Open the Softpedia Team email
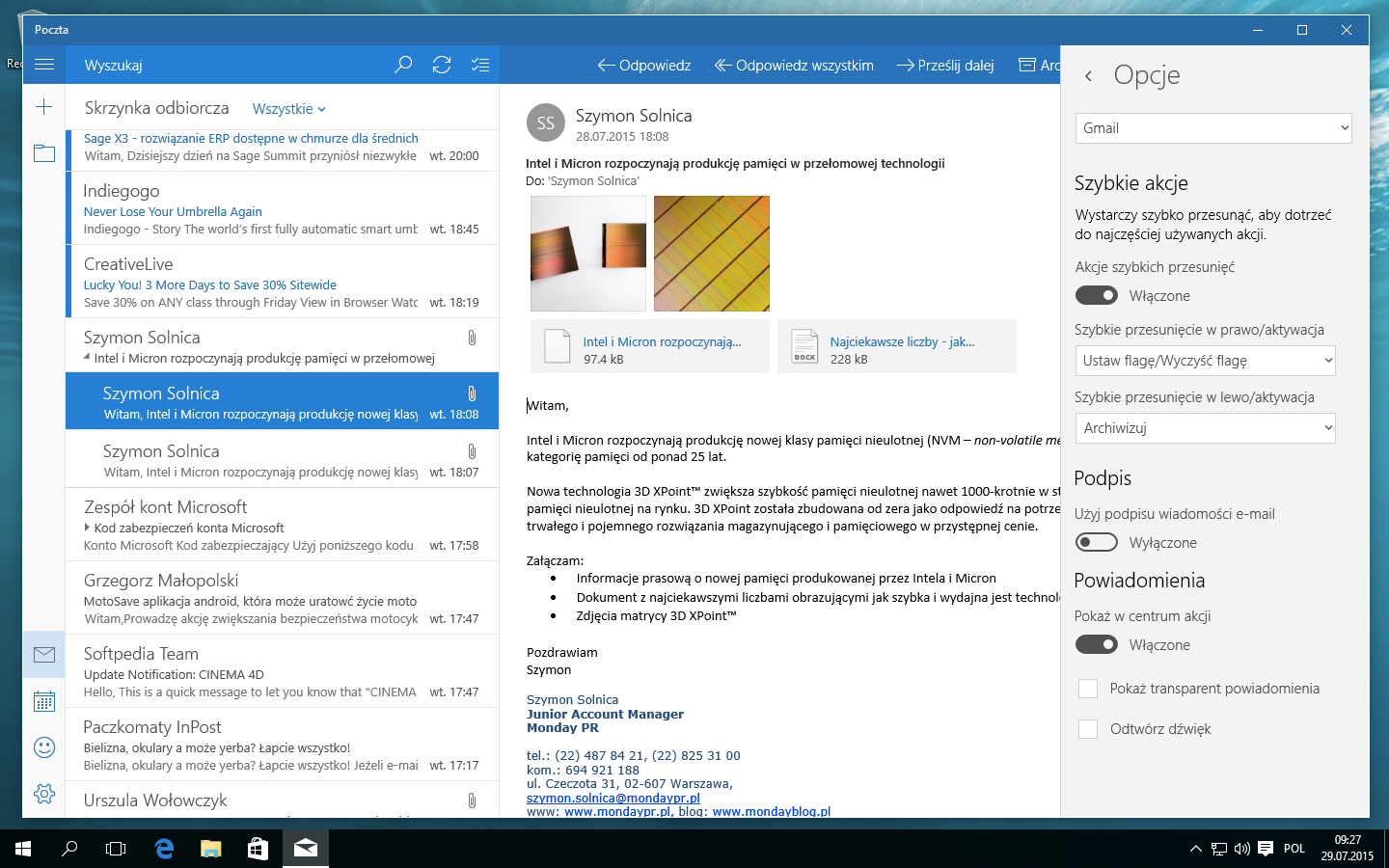This screenshot has height=868, width=1389. [283, 671]
